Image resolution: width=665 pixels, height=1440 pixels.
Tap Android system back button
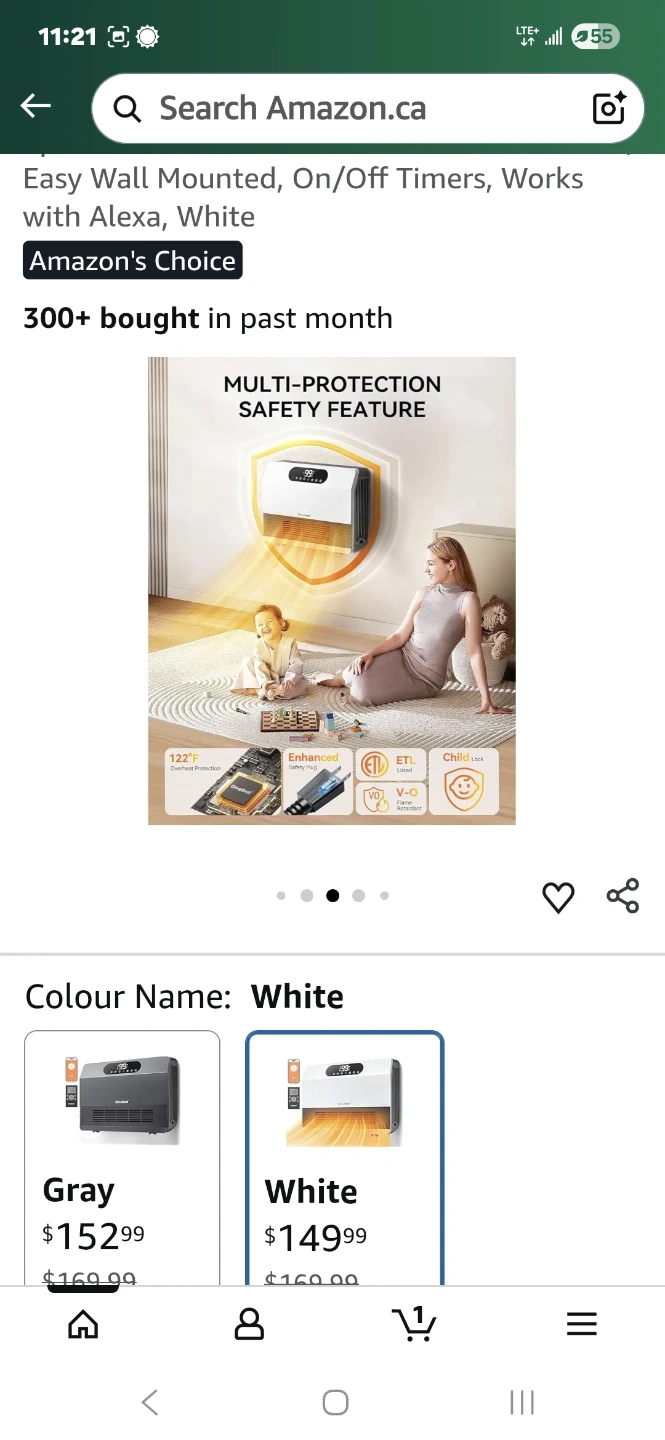(150, 1403)
